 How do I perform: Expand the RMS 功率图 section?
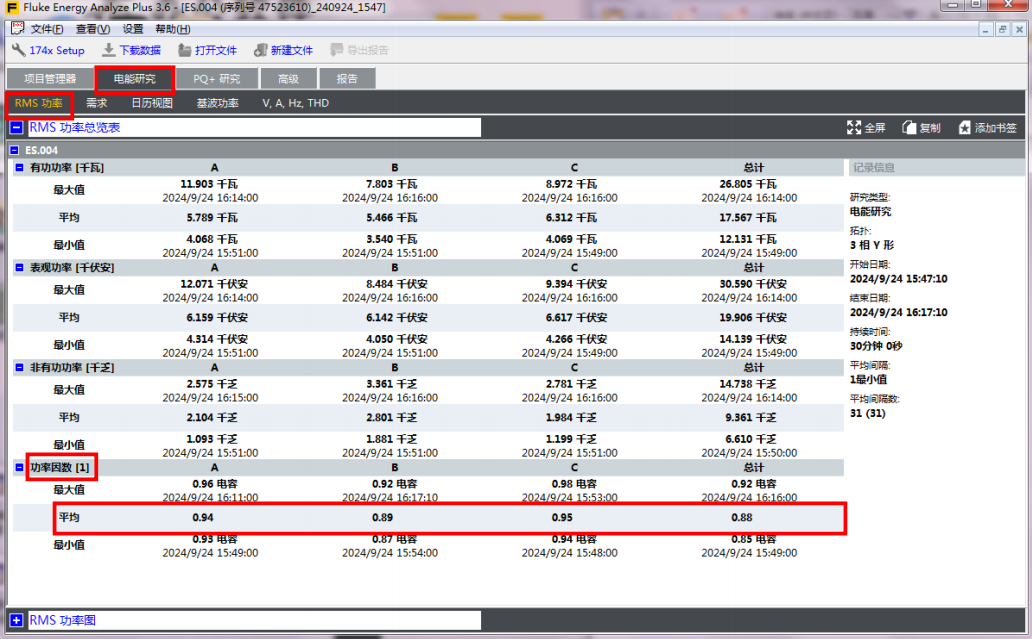click(16, 621)
